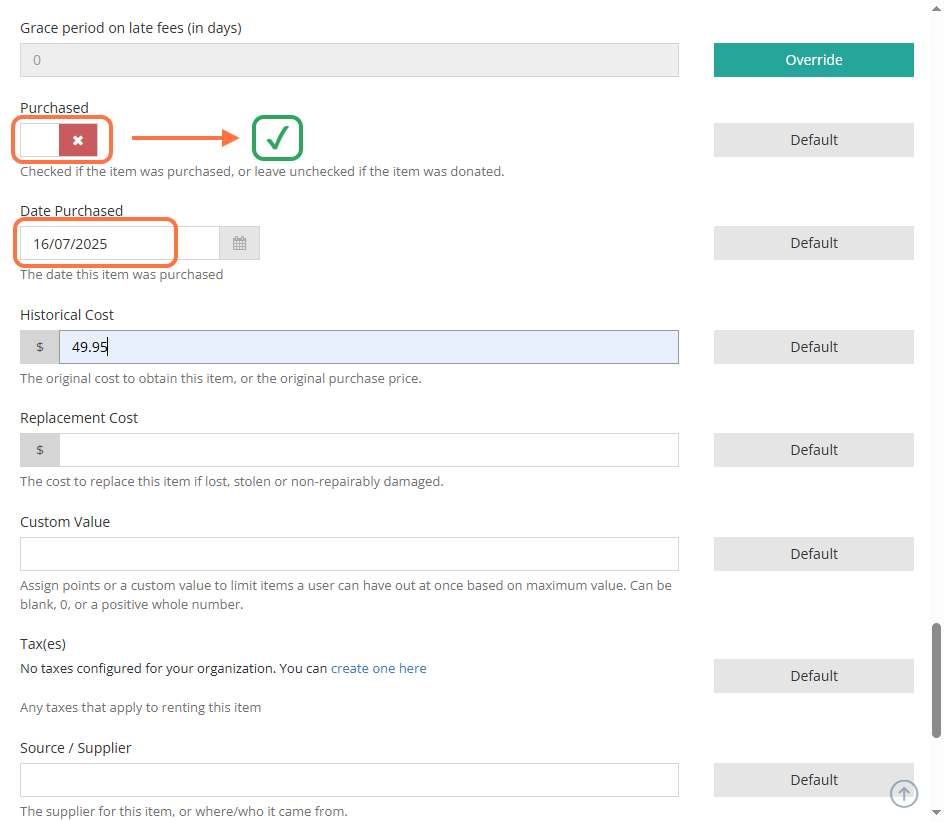Focus the Date Purchased text field
Image resolution: width=944 pixels, height=822 pixels.
coord(120,243)
